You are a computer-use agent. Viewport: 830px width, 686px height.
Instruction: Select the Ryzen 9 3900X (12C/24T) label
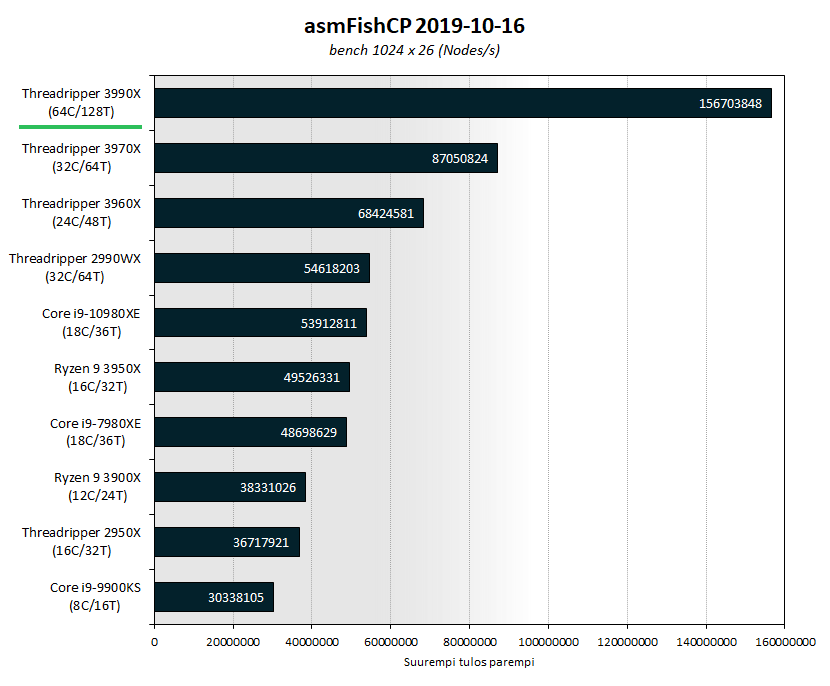click(97, 487)
